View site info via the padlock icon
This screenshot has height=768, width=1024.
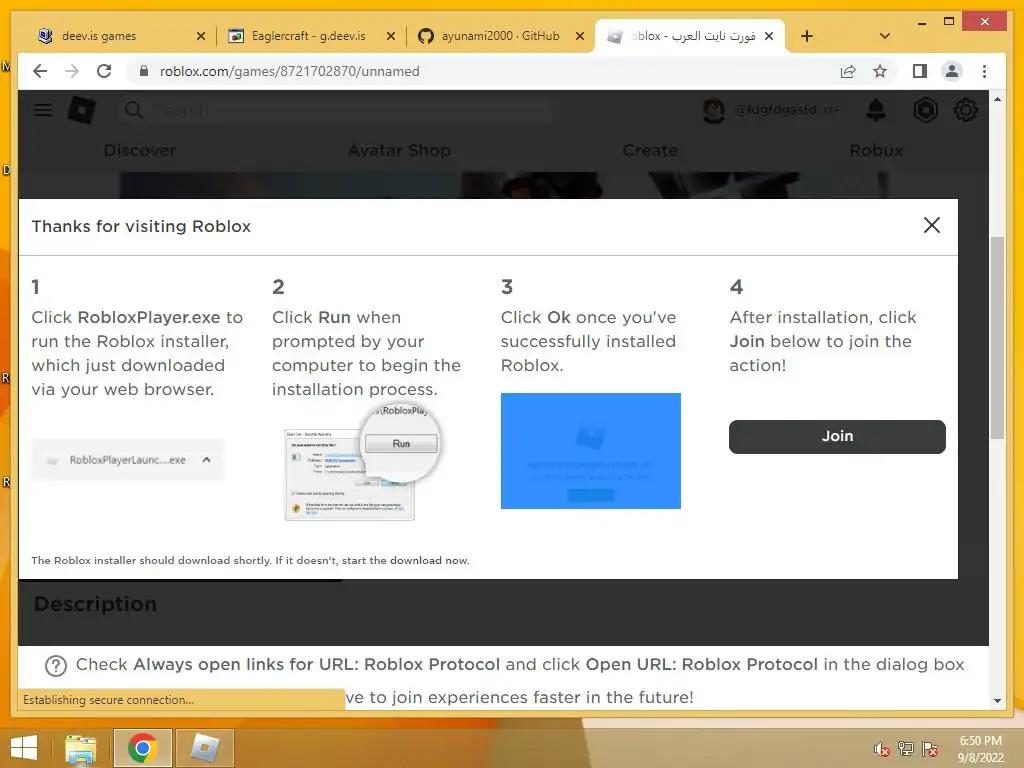pyautogui.click(x=144, y=71)
